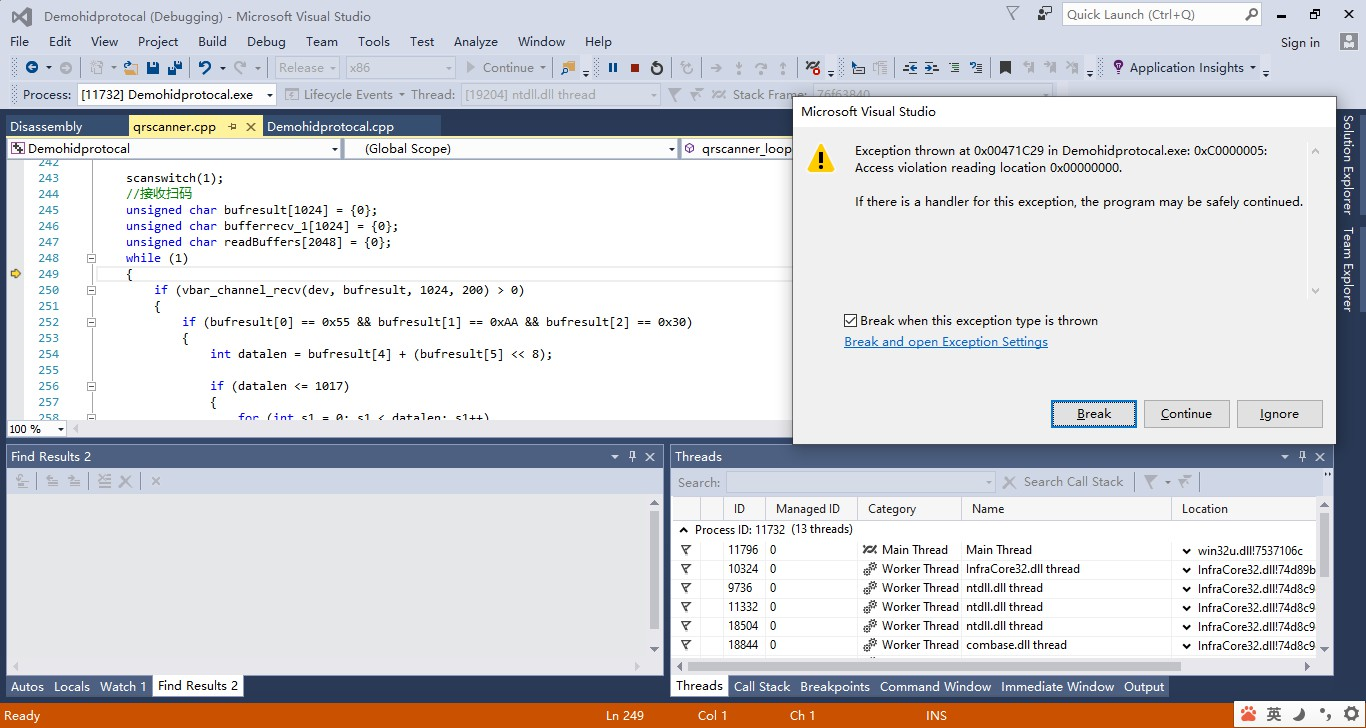Click the IME tray icon labeled 英
Screen dimensions: 1366x728
[x=1274, y=714]
